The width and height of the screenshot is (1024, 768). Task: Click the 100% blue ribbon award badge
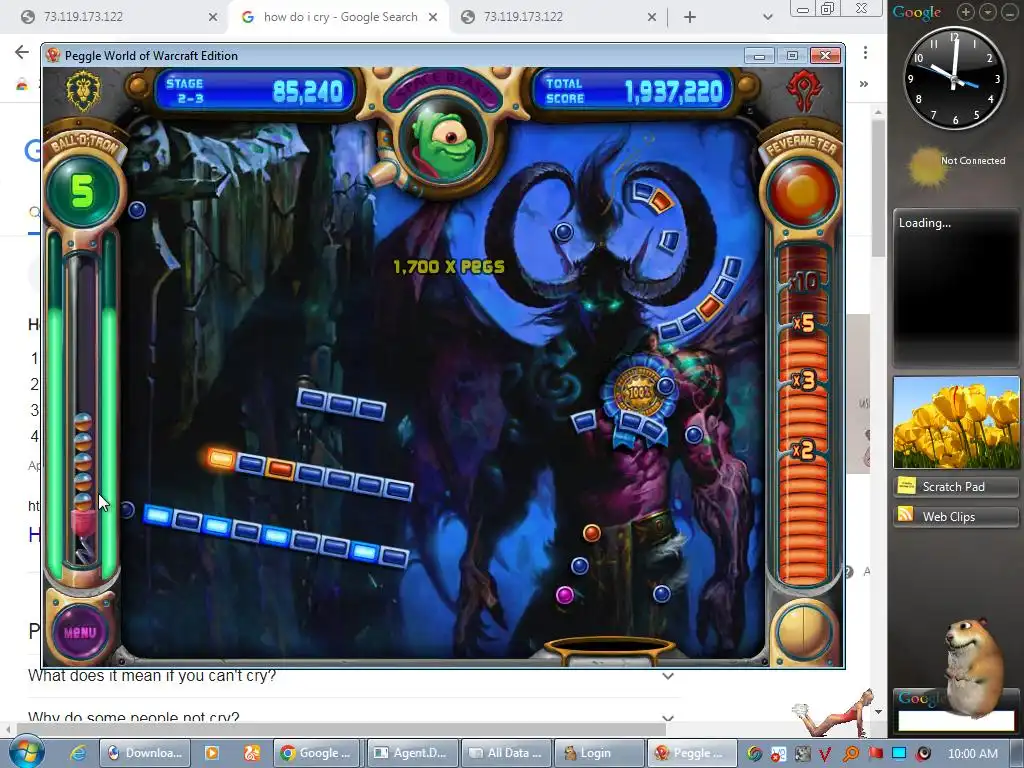[639, 392]
